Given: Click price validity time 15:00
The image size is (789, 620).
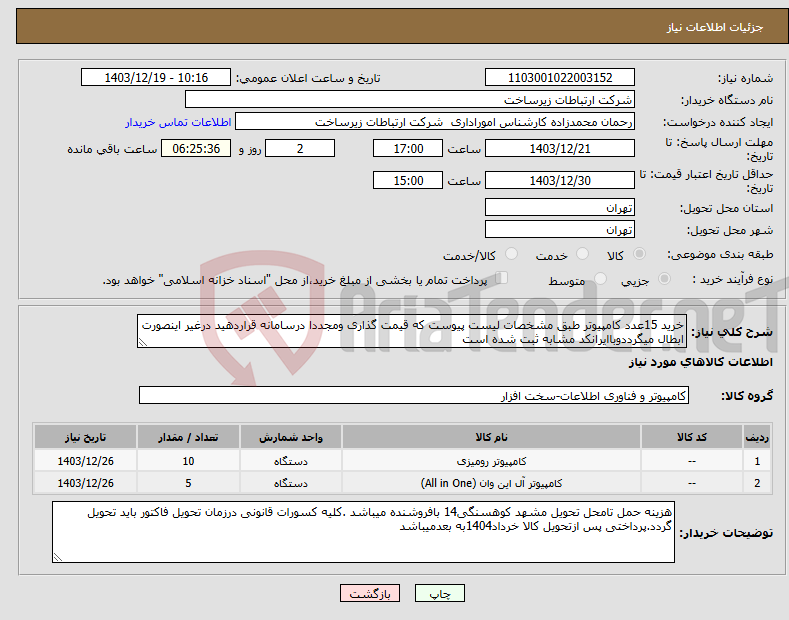Looking at the screenshot, I should pyautogui.click(x=408, y=180).
